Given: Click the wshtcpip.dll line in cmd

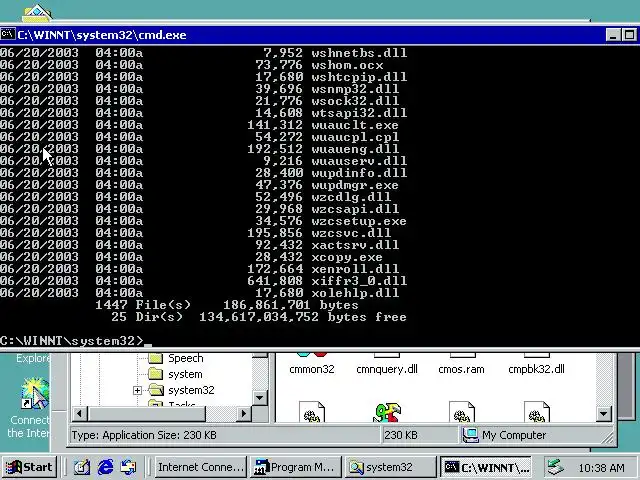Looking at the screenshot, I should pos(204,77).
